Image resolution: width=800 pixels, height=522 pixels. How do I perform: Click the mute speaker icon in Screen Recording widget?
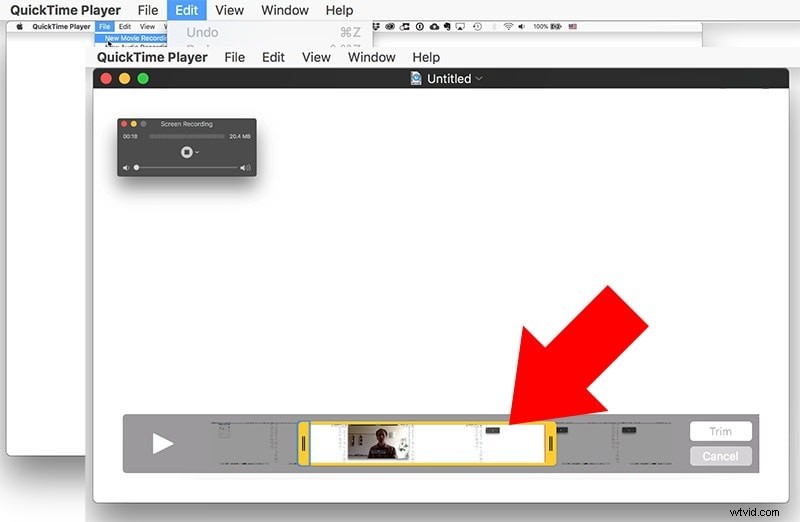pyautogui.click(x=126, y=168)
